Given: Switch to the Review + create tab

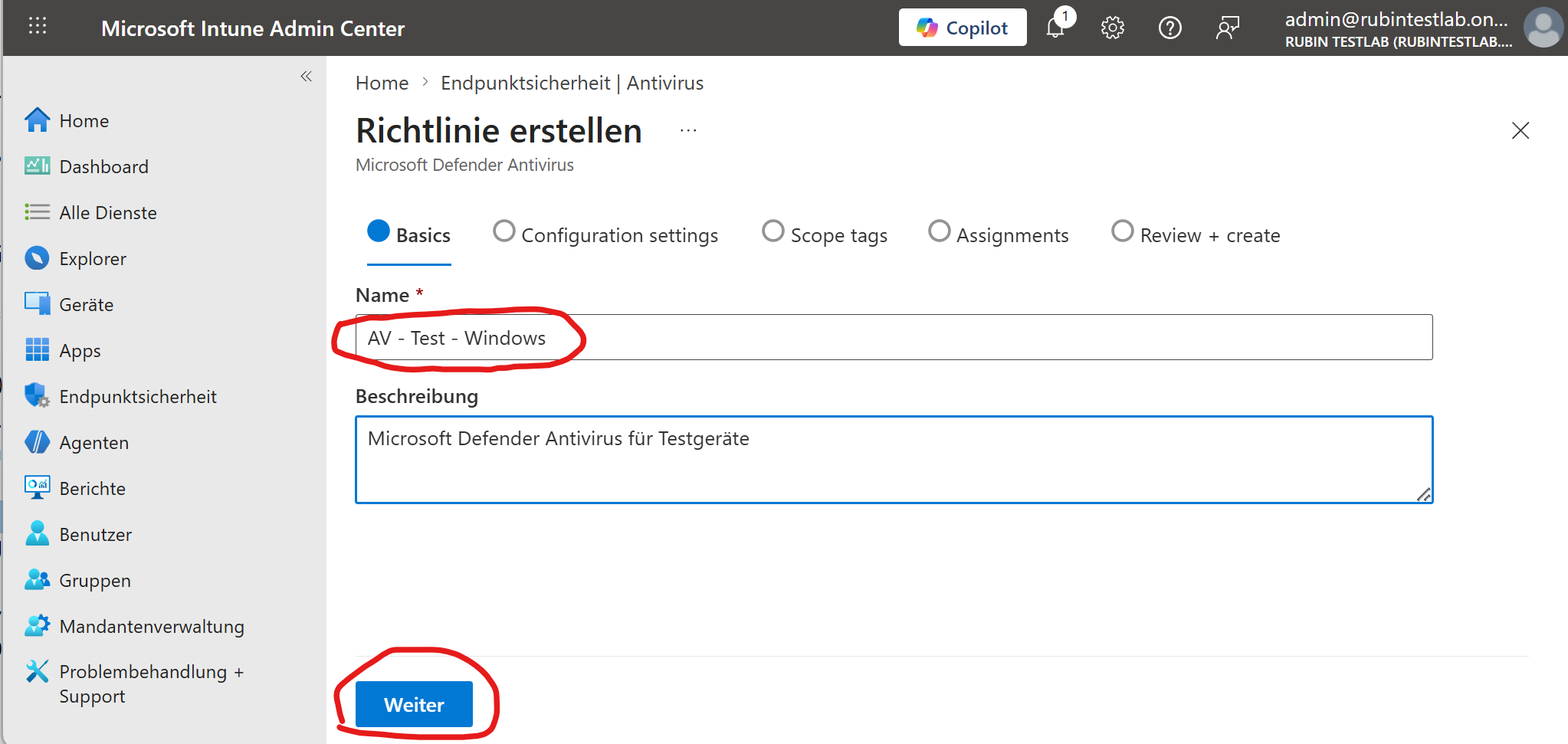Looking at the screenshot, I should point(1209,235).
